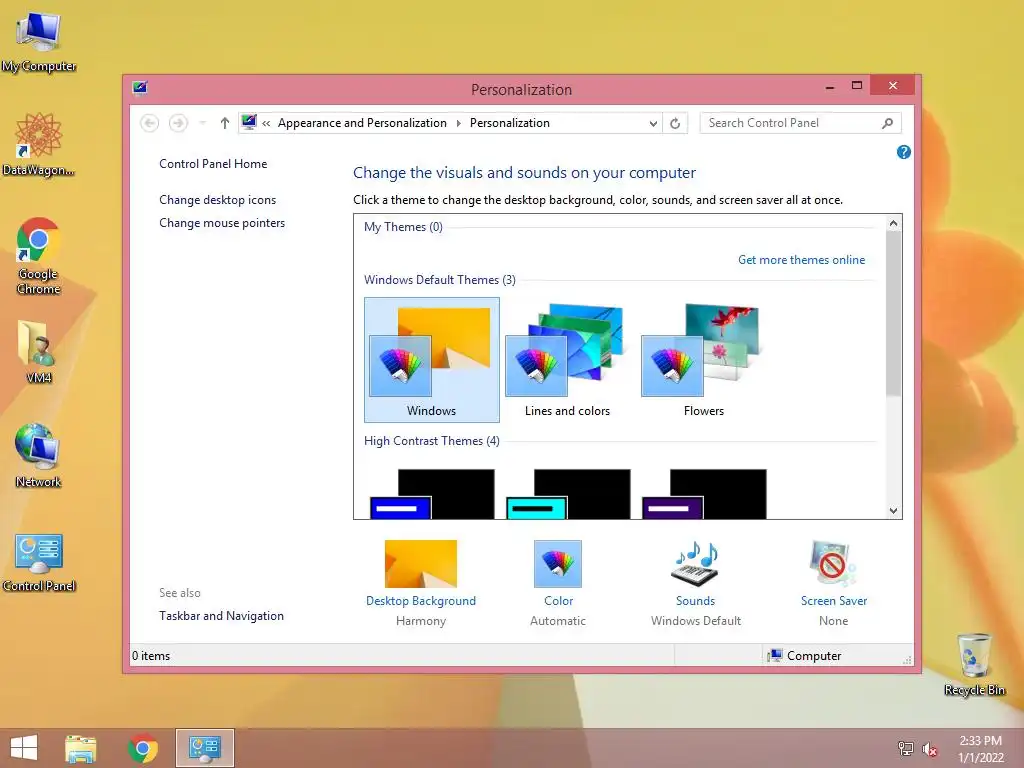Open Control Panel Home link
The width and height of the screenshot is (1024, 768).
tap(213, 164)
